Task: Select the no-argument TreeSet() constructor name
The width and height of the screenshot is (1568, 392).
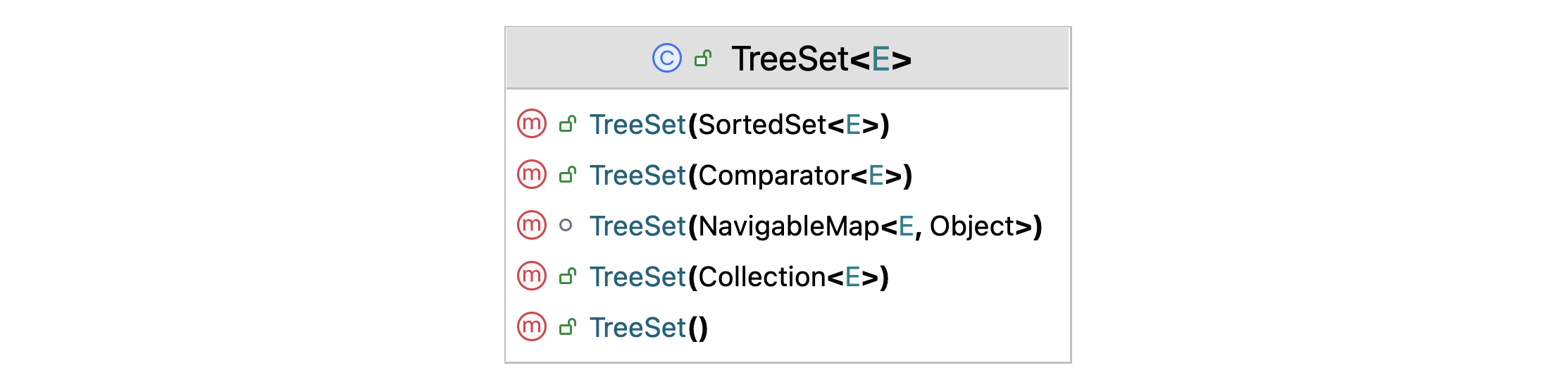Action: 637,328
